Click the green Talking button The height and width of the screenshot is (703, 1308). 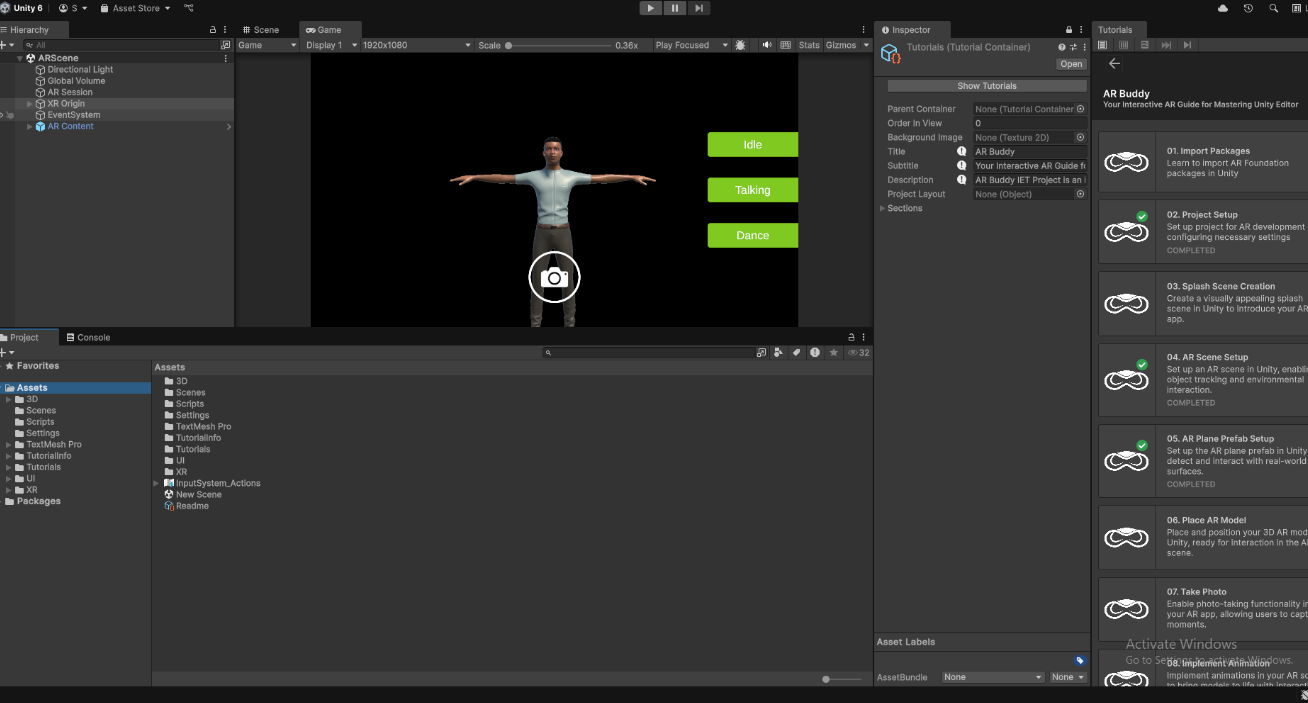tap(753, 190)
